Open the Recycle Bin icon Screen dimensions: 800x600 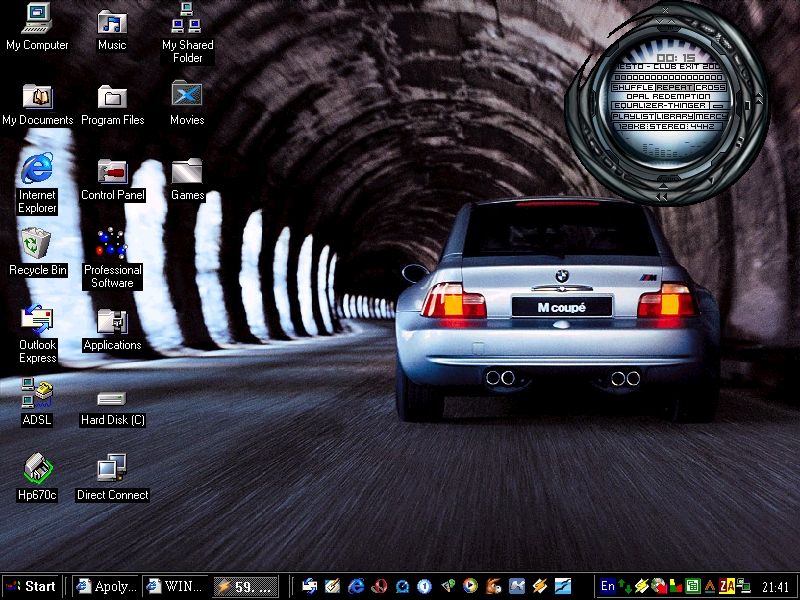[x=37, y=243]
